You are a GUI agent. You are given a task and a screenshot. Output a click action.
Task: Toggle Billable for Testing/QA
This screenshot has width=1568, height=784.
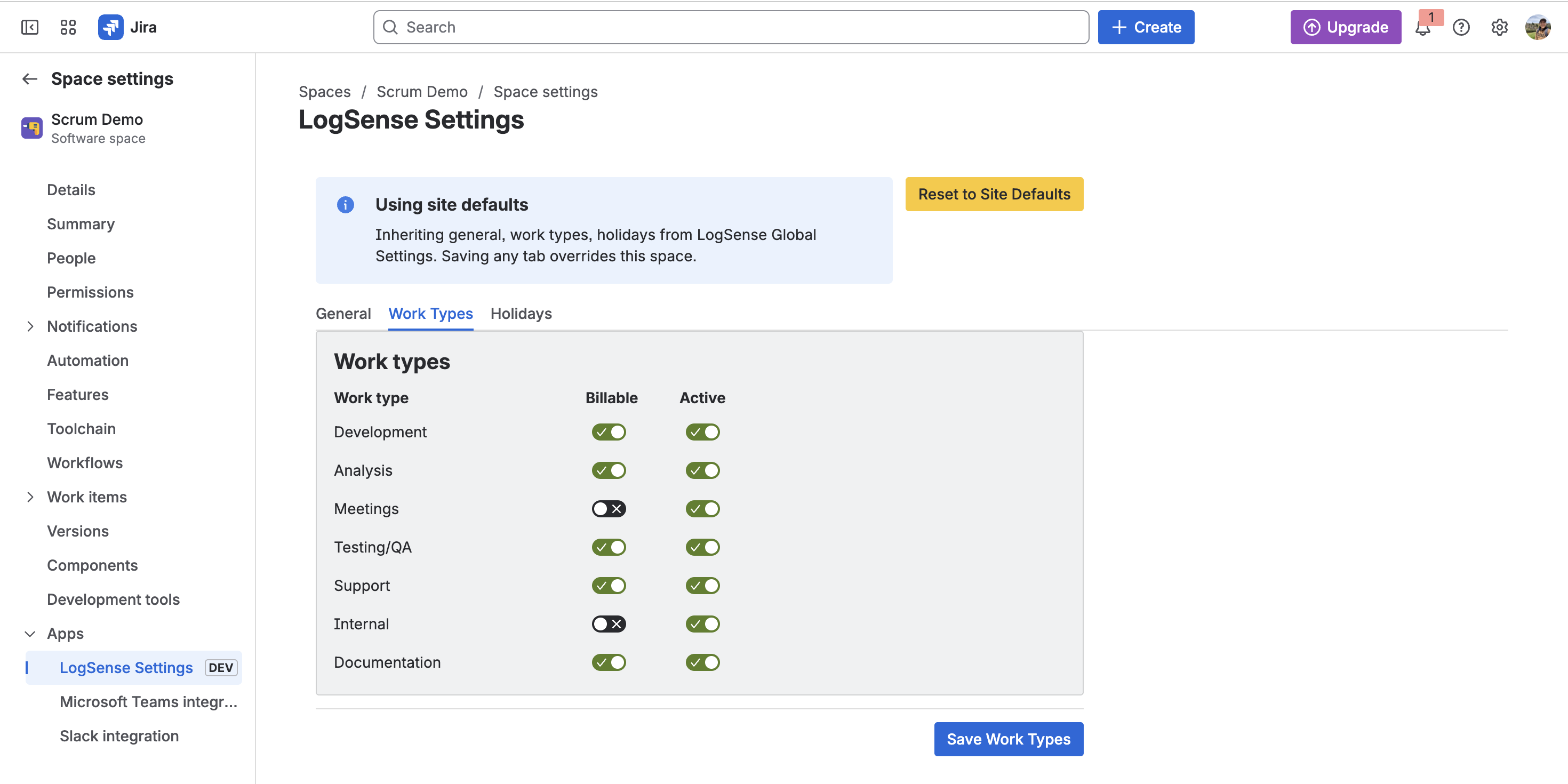609,547
